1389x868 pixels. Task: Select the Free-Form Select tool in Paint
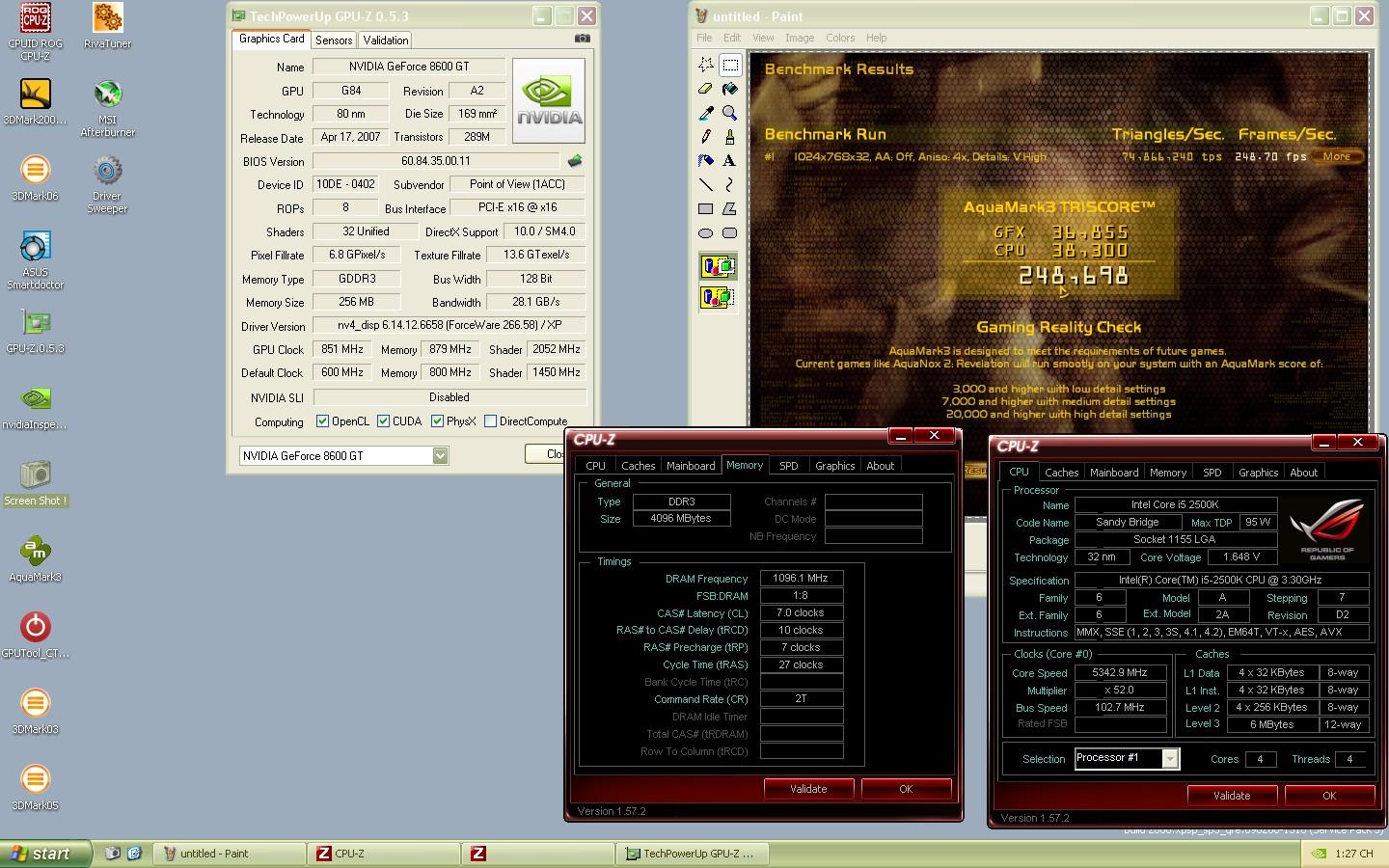pyautogui.click(x=706, y=65)
